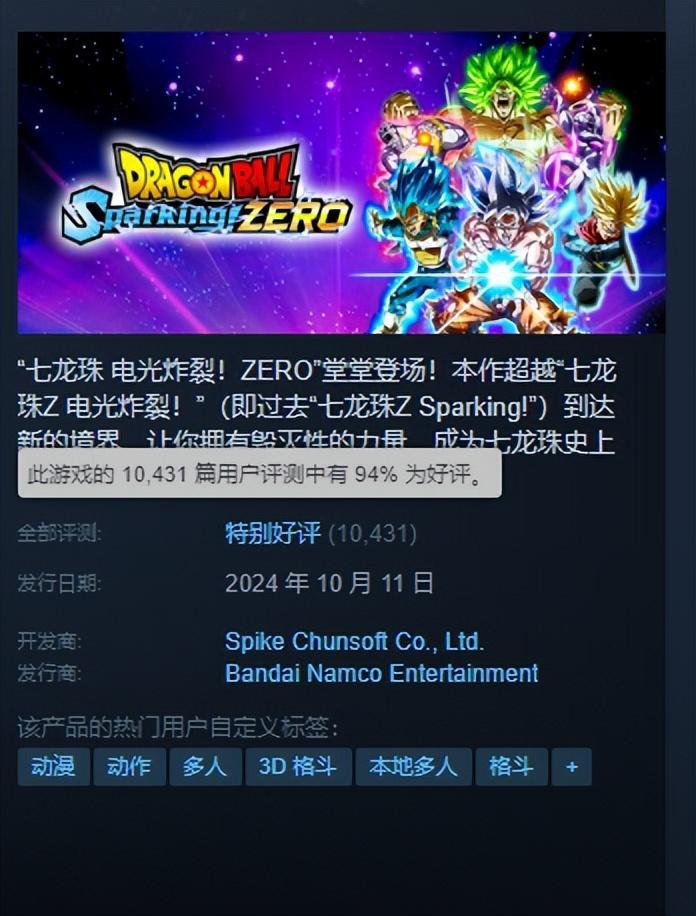Click the 该产品的热门用户自定义标签 heading
696x916 pixels.
click(178, 728)
